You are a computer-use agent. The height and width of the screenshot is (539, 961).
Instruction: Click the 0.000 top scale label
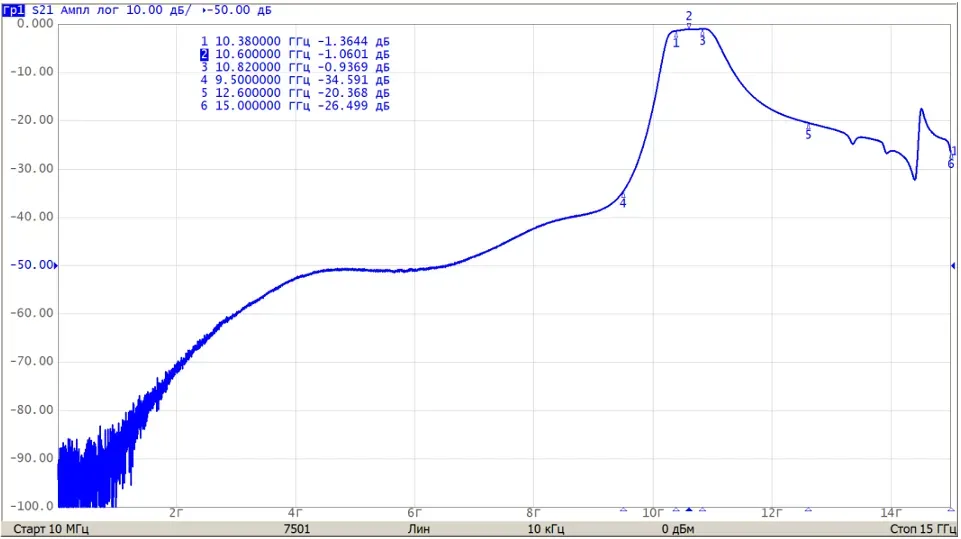35,23
